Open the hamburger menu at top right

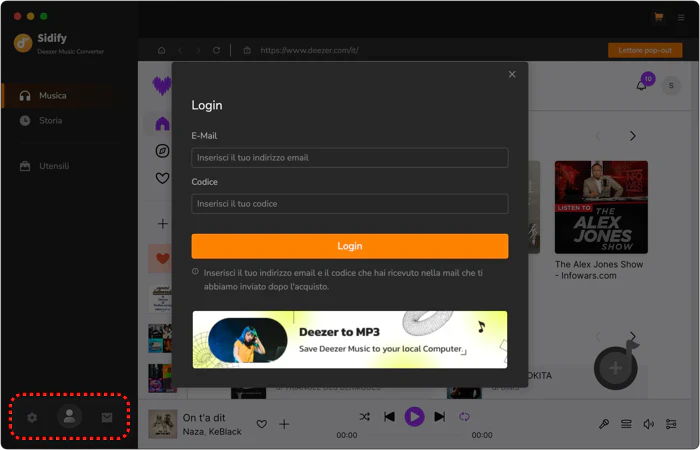tap(681, 17)
